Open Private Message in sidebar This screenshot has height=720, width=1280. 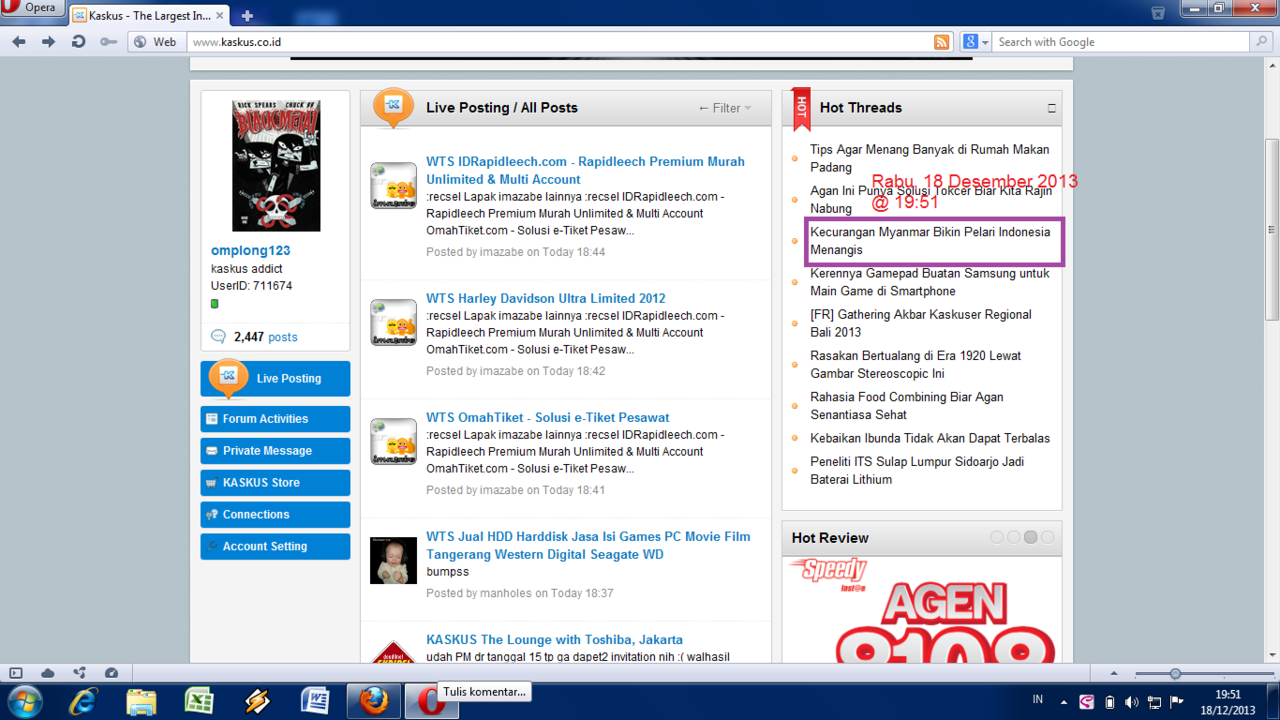click(x=276, y=451)
